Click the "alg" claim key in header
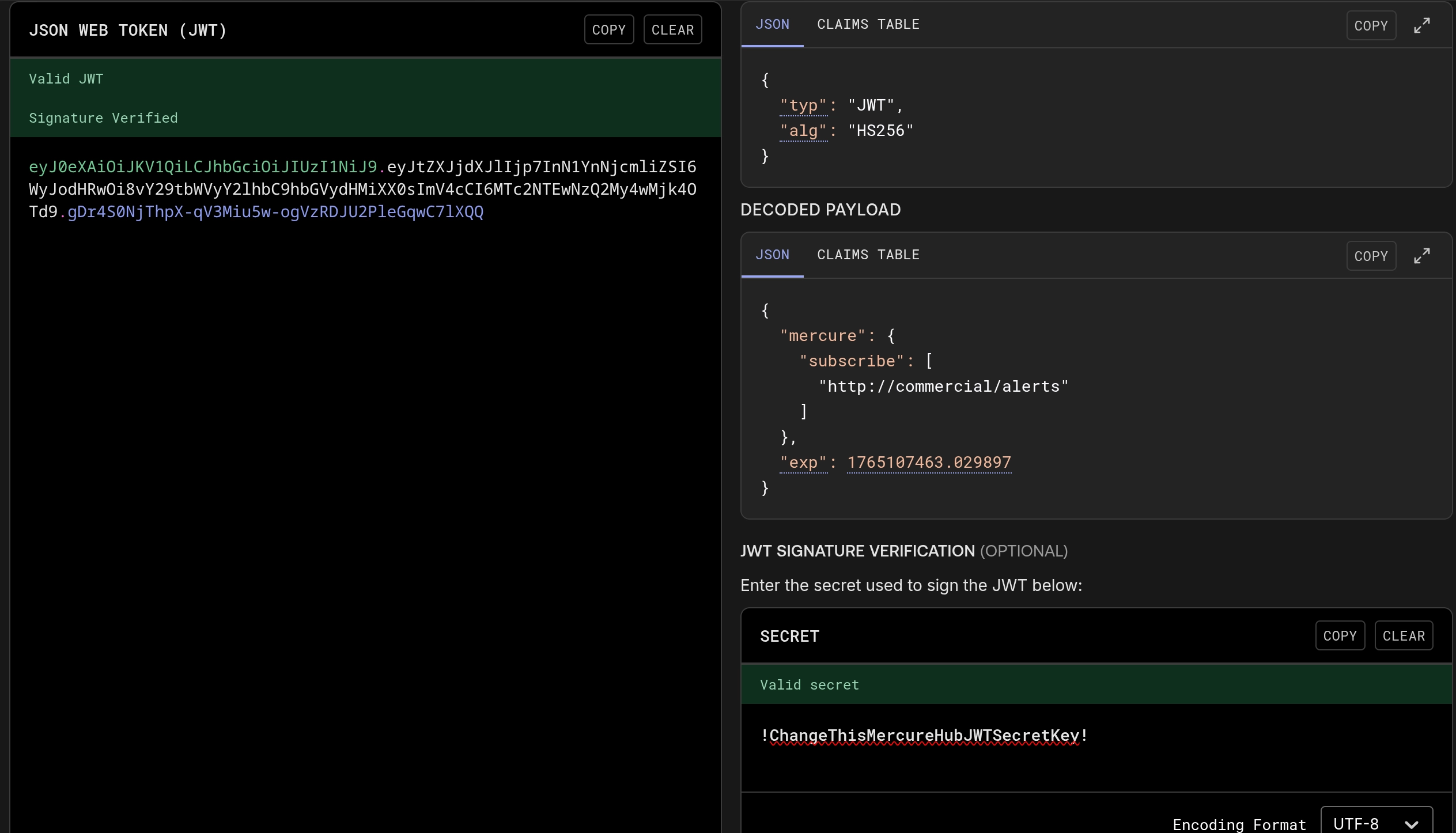Screen dimensions: 1456x833 tap(803, 131)
